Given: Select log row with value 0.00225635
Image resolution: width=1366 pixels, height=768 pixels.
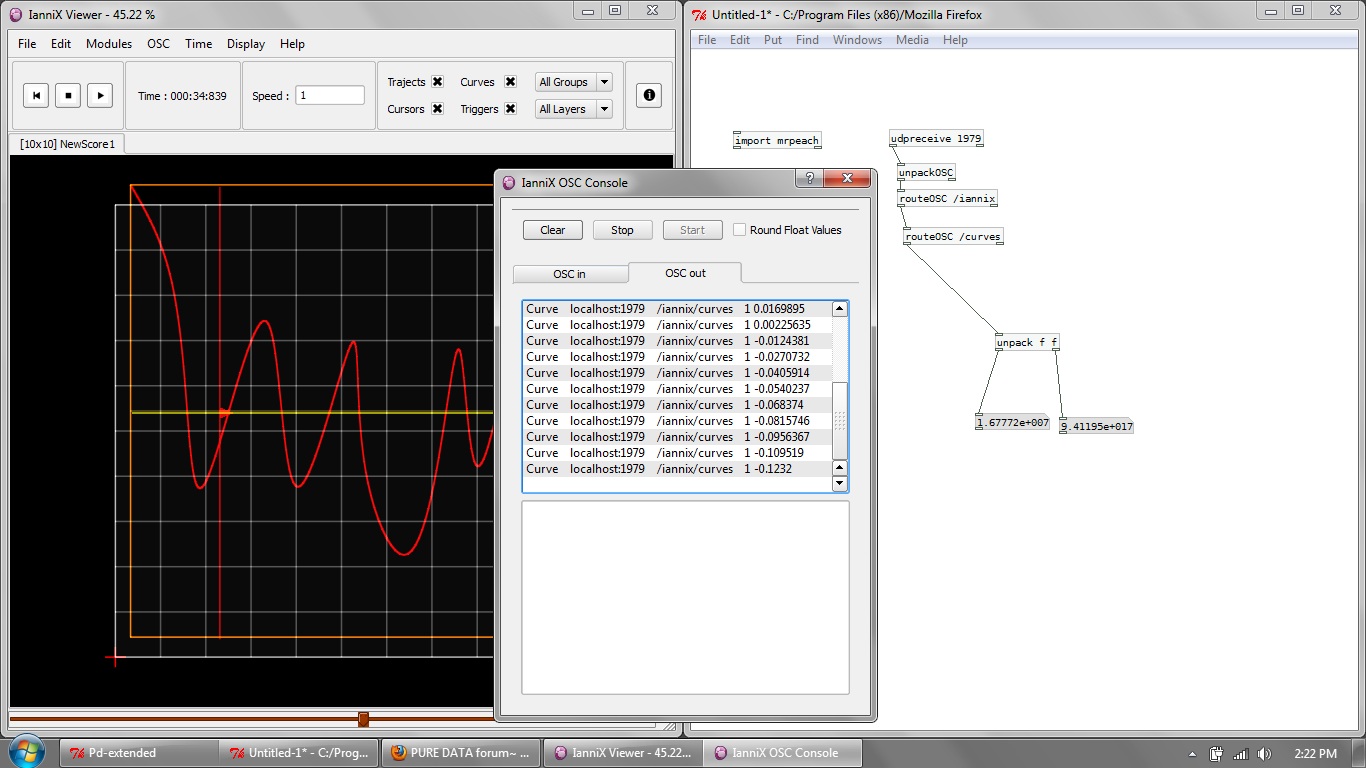Looking at the screenshot, I should tap(678, 325).
